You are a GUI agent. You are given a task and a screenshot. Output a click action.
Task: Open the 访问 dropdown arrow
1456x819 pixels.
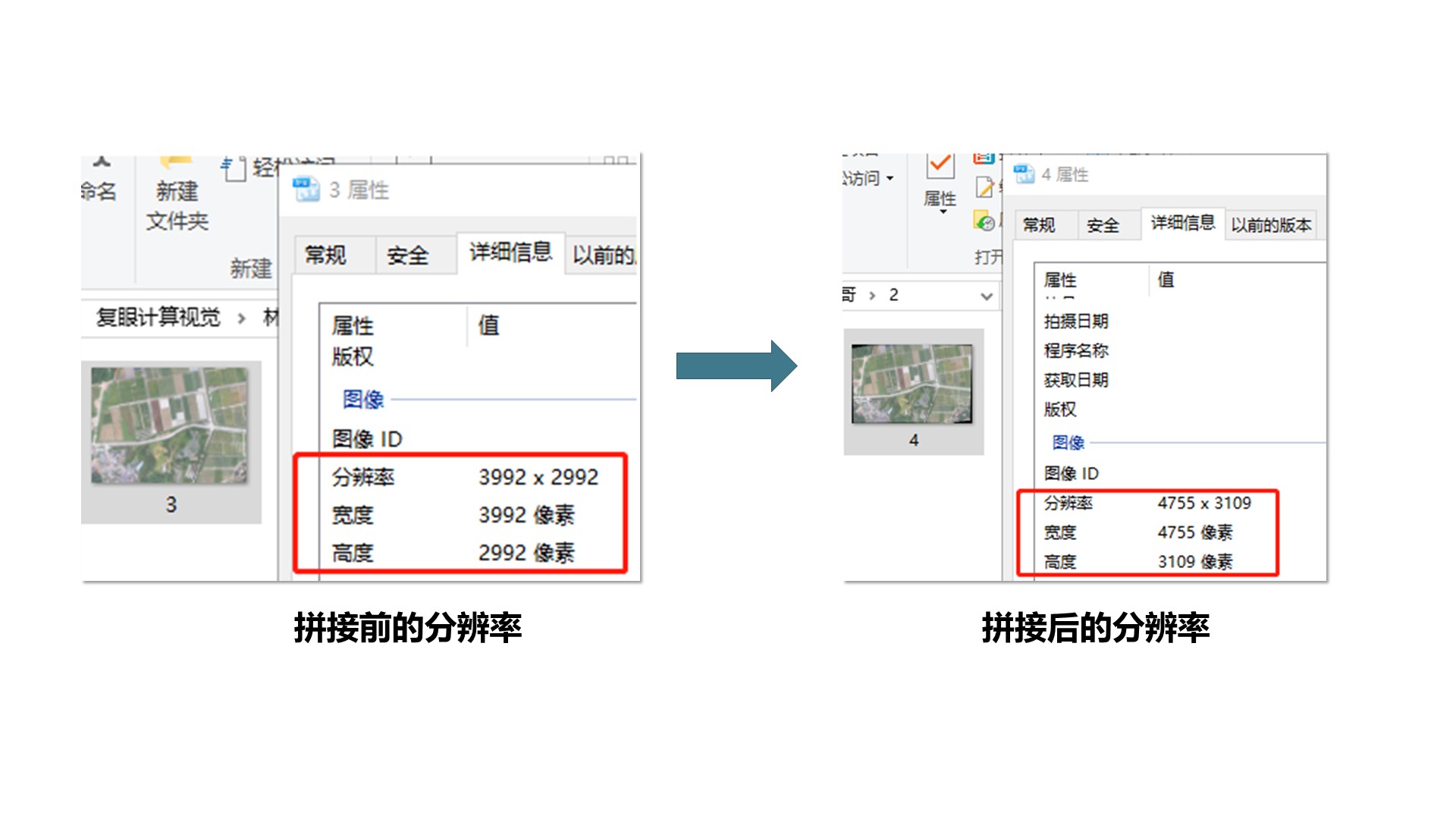coord(890,179)
